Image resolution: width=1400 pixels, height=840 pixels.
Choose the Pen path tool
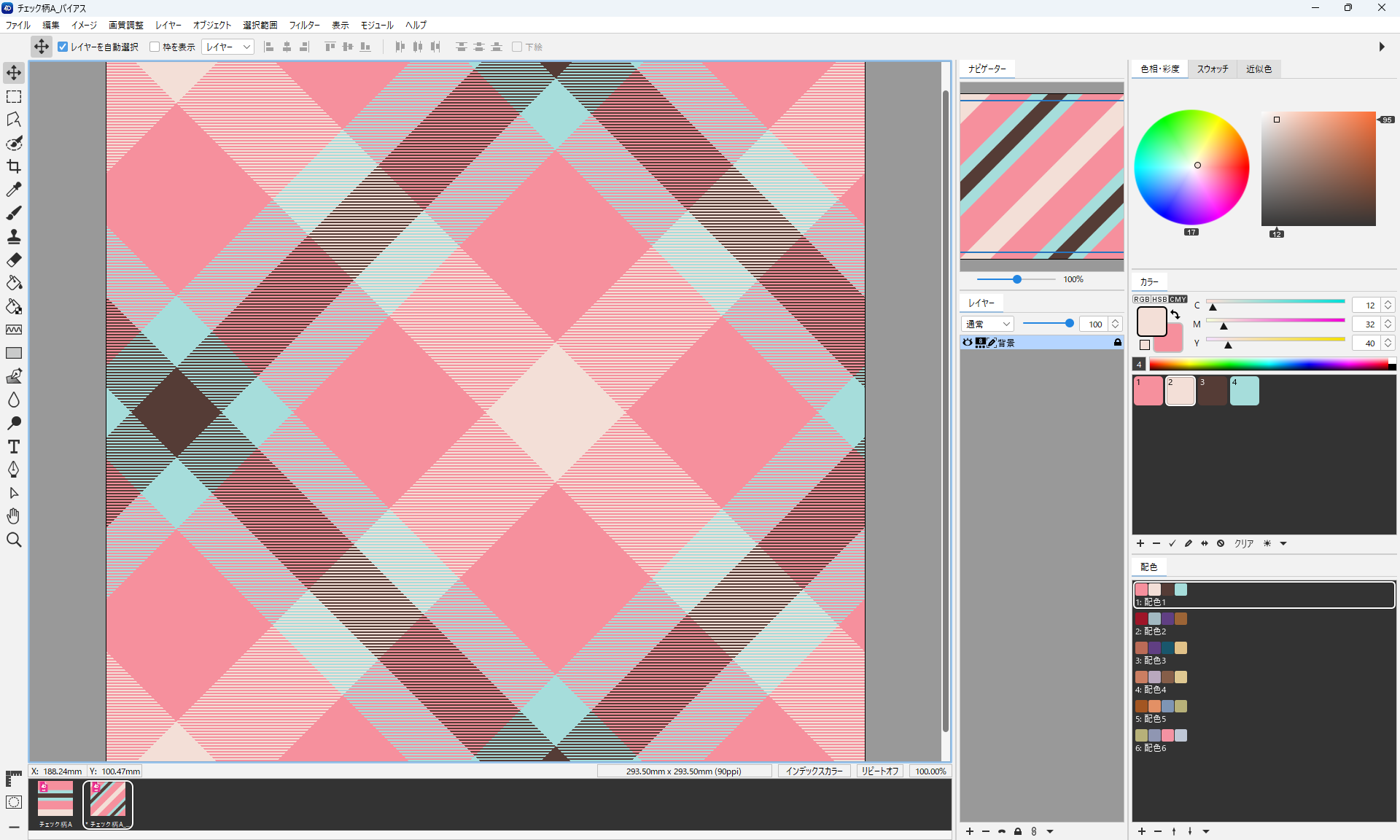pos(14,470)
